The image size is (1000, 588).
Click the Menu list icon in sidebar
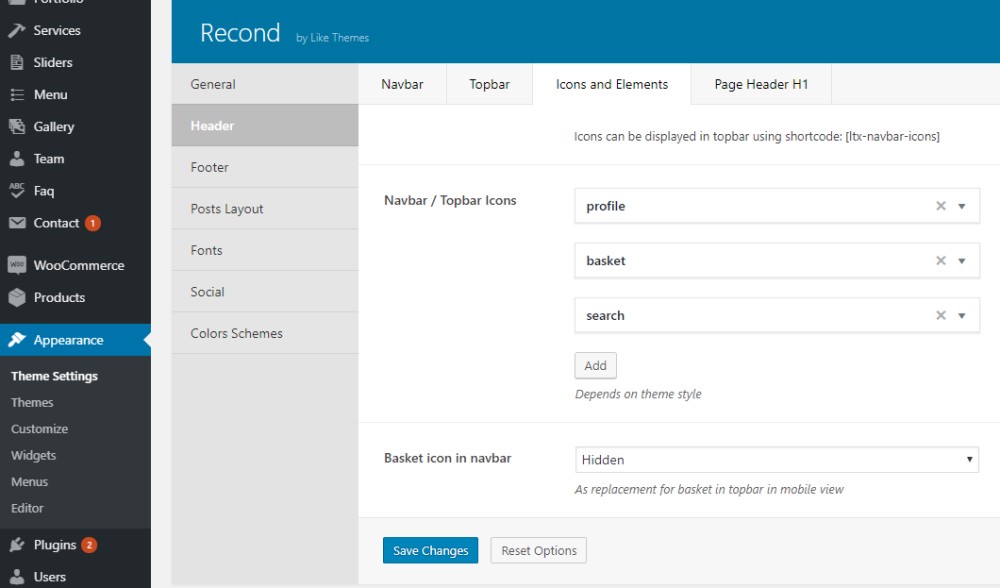pos(17,94)
